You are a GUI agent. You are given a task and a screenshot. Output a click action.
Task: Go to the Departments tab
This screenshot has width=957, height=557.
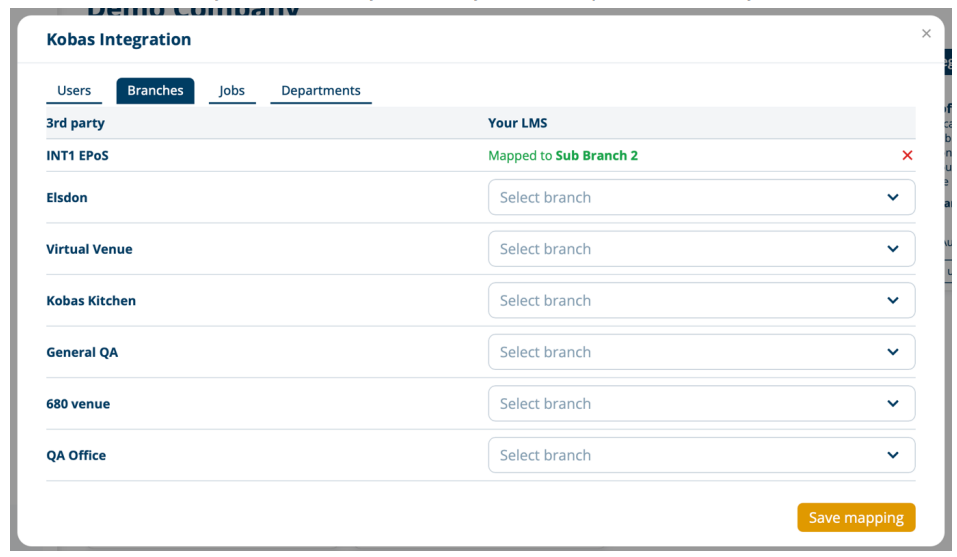coord(320,91)
